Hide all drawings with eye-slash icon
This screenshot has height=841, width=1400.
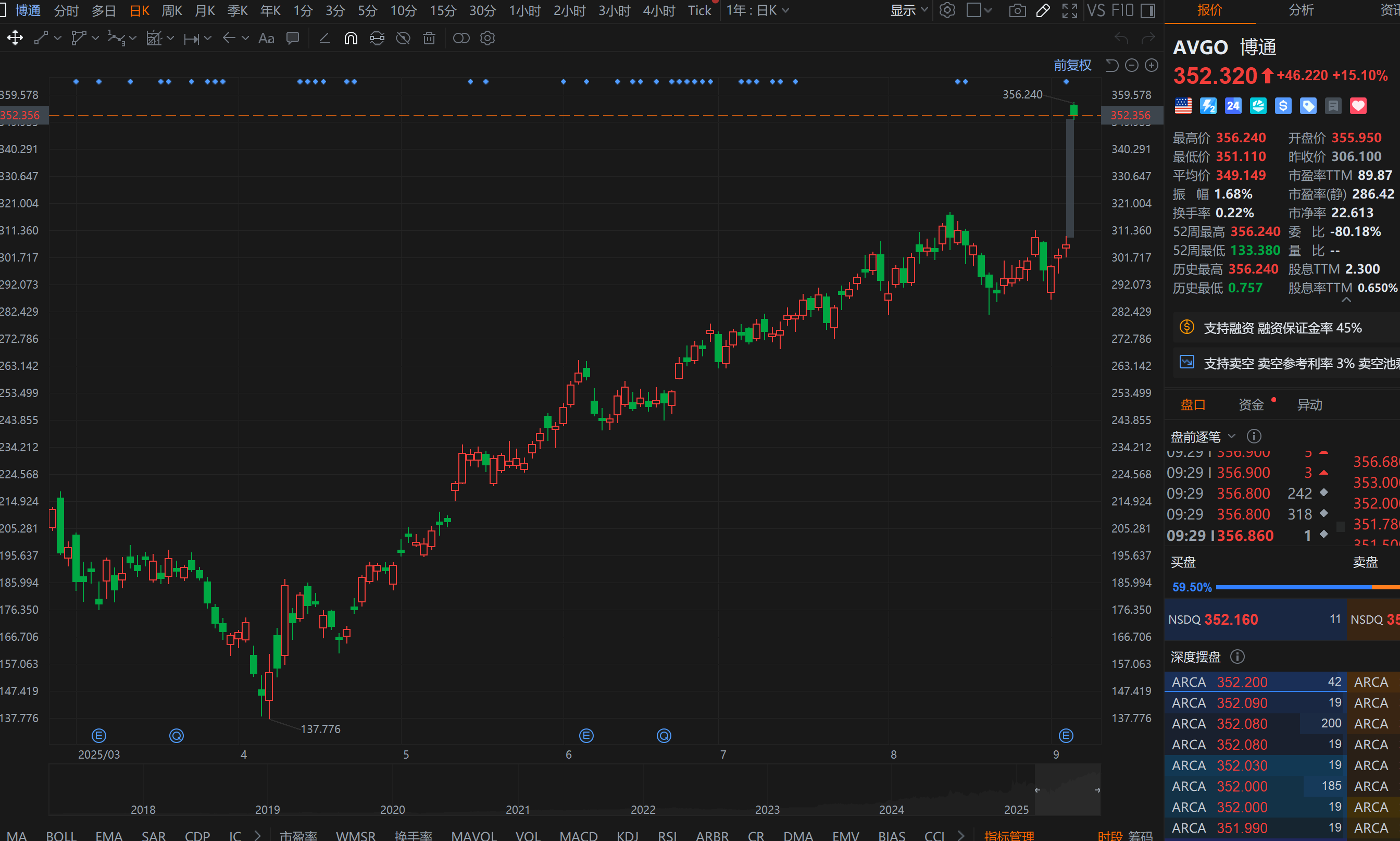pos(403,38)
